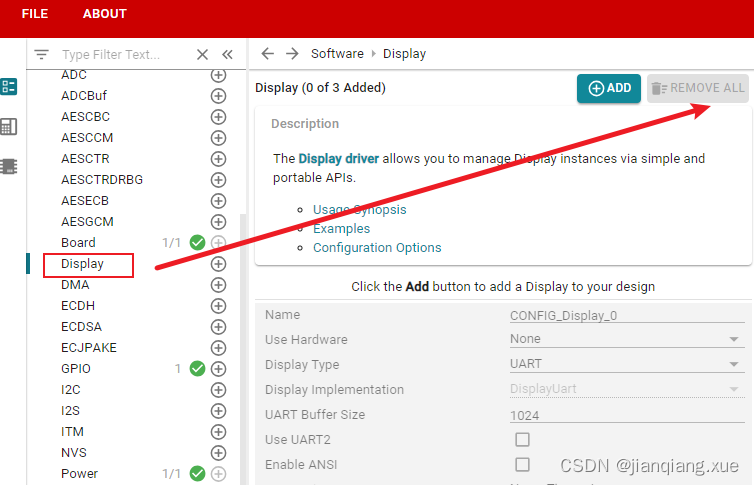The width and height of the screenshot is (754, 485).
Task: Open the Display Type dropdown
Action: point(627,364)
